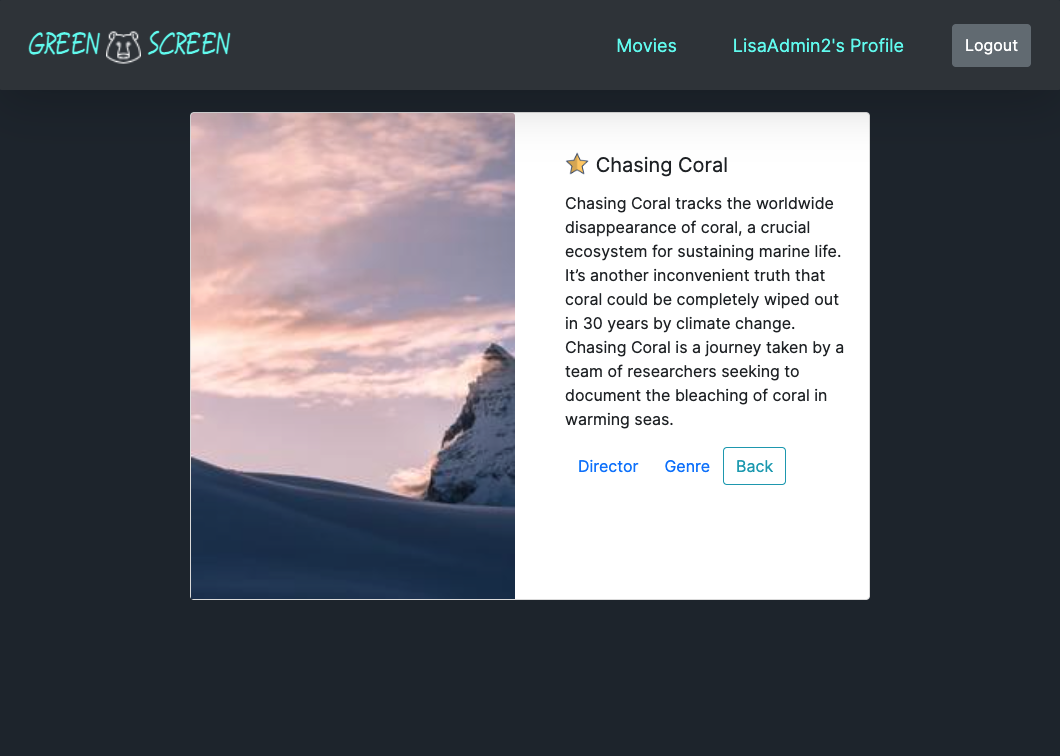This screenshot has width=1060, height=756.
Task: Click empty navbar space left of Movies
Action: point(419,45)
